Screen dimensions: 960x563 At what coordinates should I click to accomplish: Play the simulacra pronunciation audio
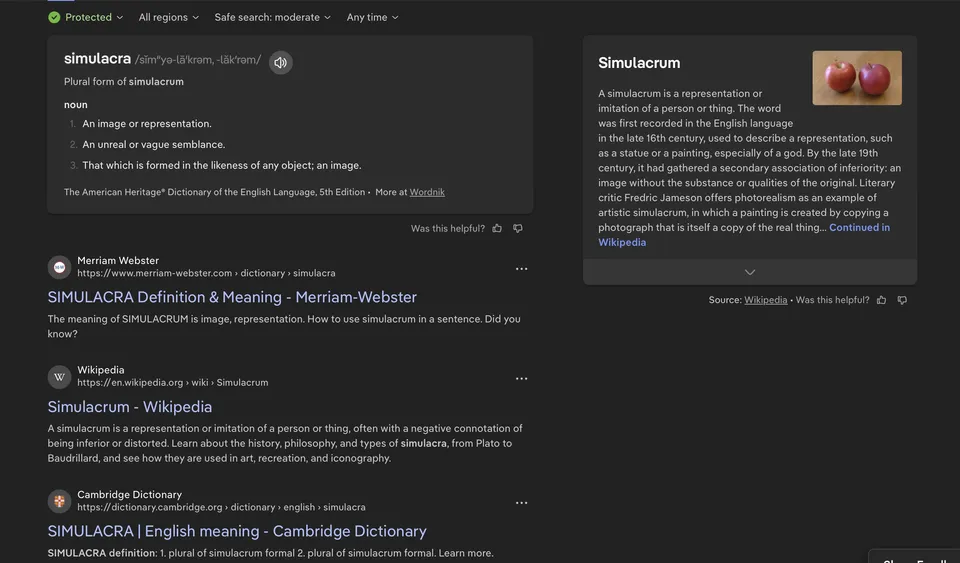280,62
